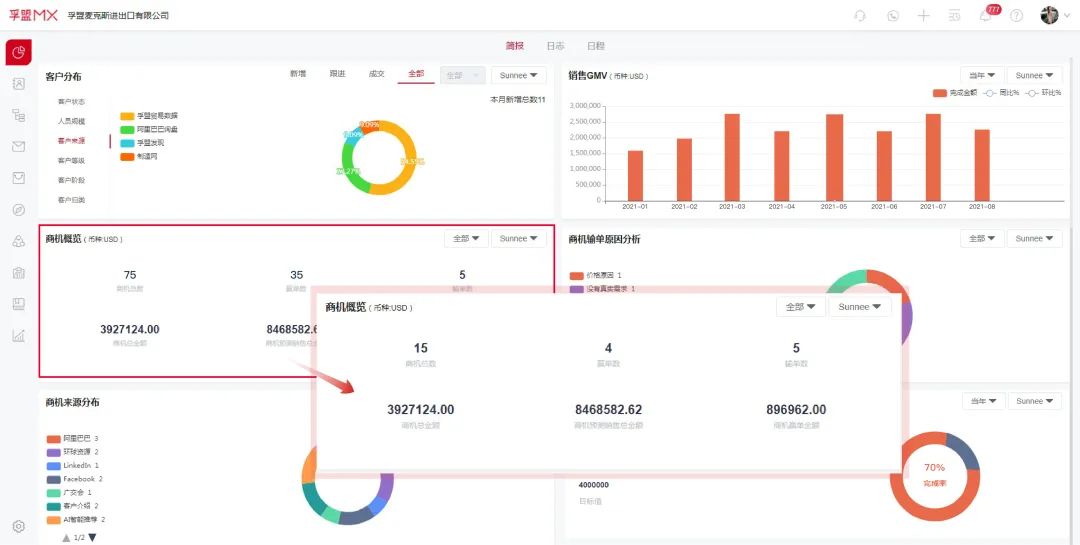1080x545 pixels.
Task: Toggle 价格原因 legend entry
Action: 596,276
